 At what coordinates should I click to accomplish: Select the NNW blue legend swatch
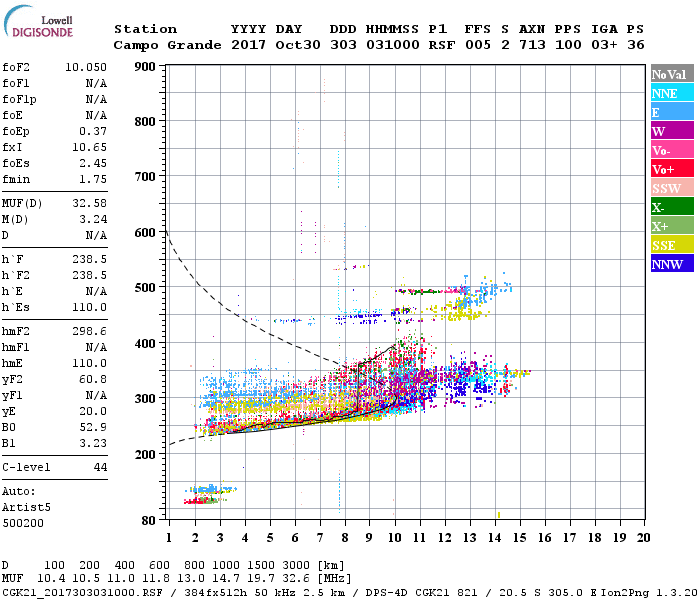tap(671, 264)
